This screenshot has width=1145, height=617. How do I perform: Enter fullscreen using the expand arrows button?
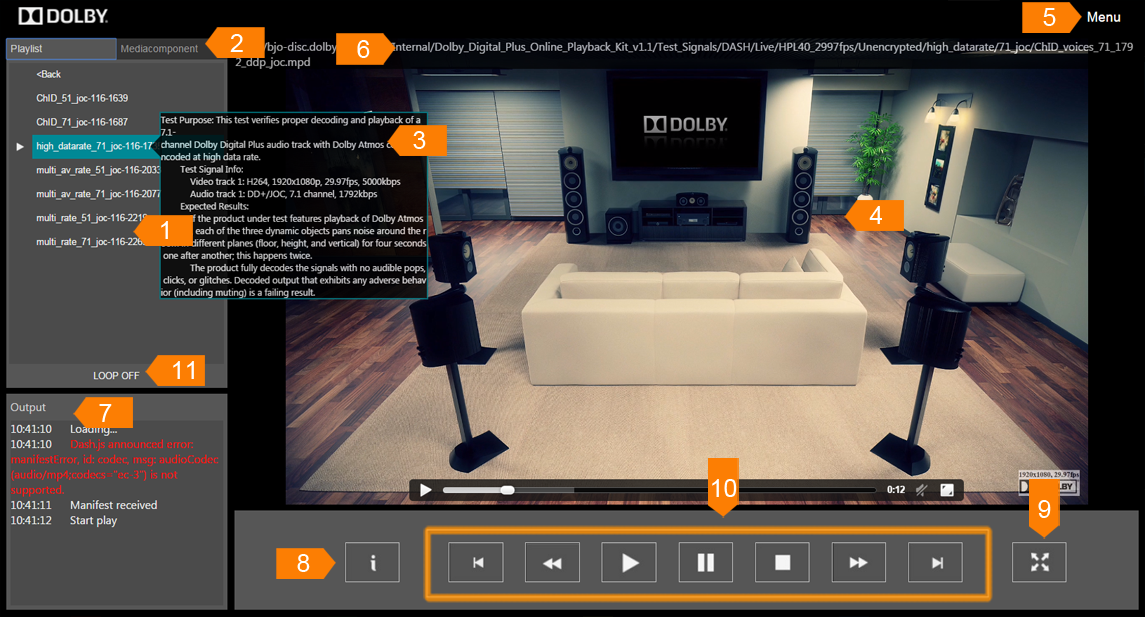[1039, 563]
